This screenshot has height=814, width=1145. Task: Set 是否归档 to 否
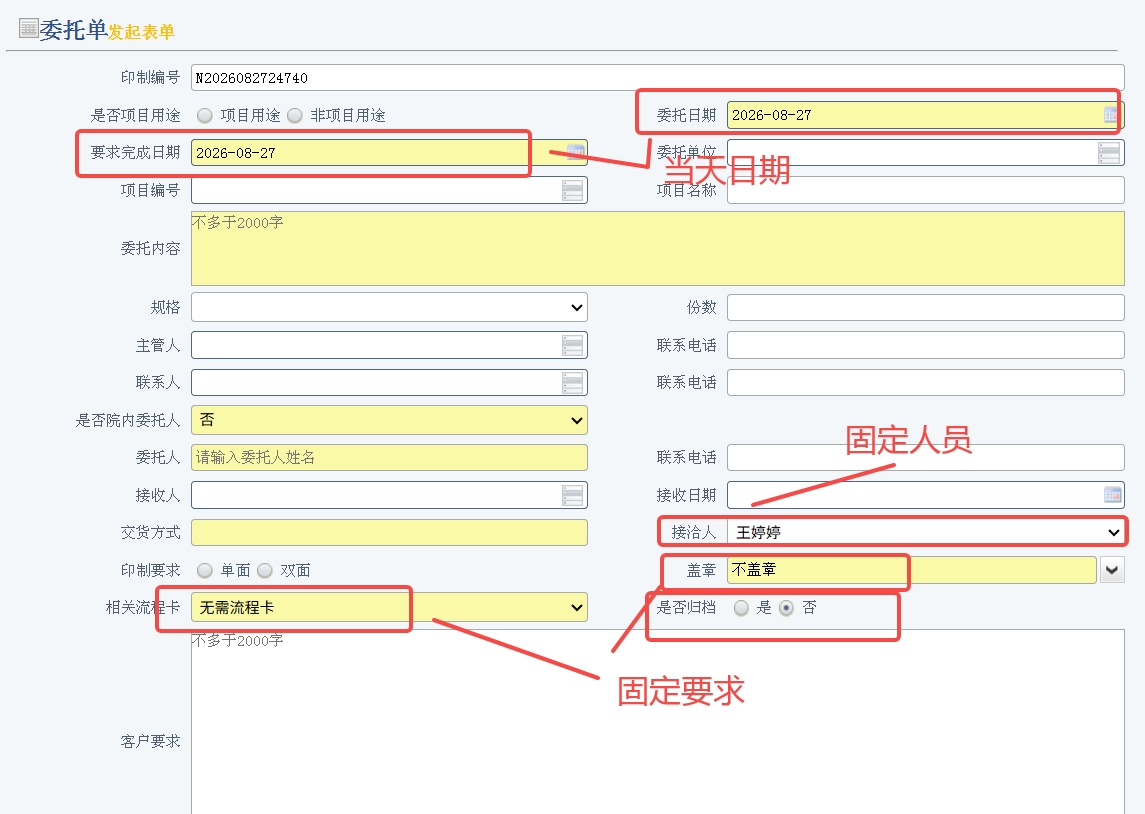click(786, 607)
